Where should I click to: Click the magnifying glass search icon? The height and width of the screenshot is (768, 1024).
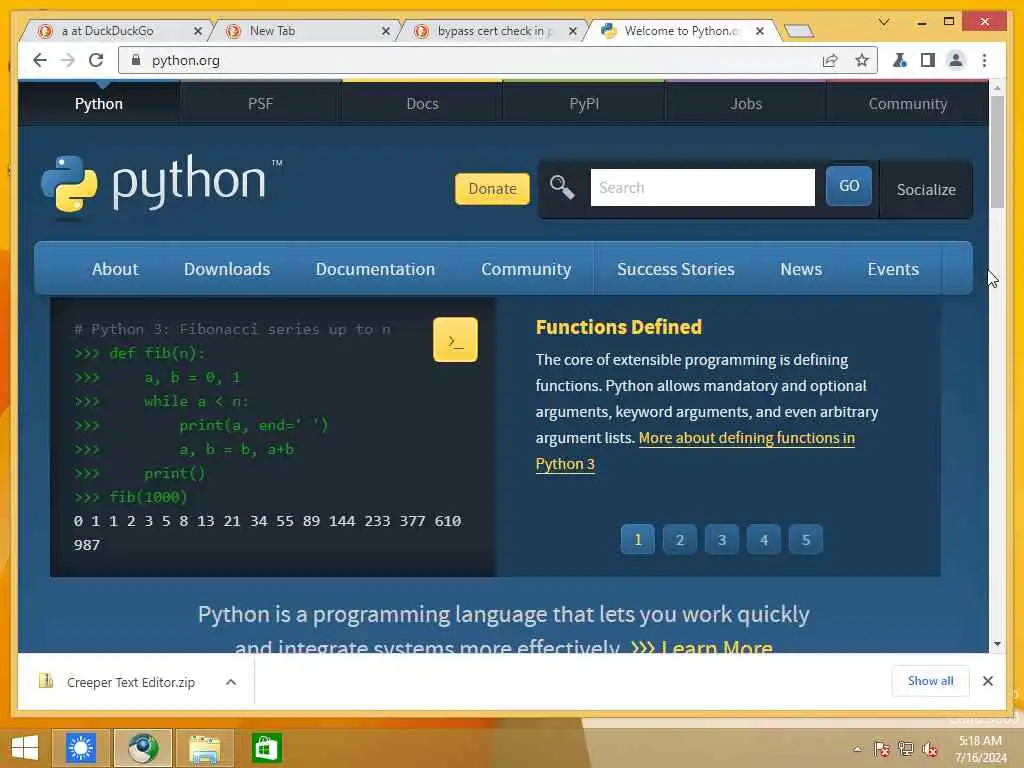[x=562, y=187]
